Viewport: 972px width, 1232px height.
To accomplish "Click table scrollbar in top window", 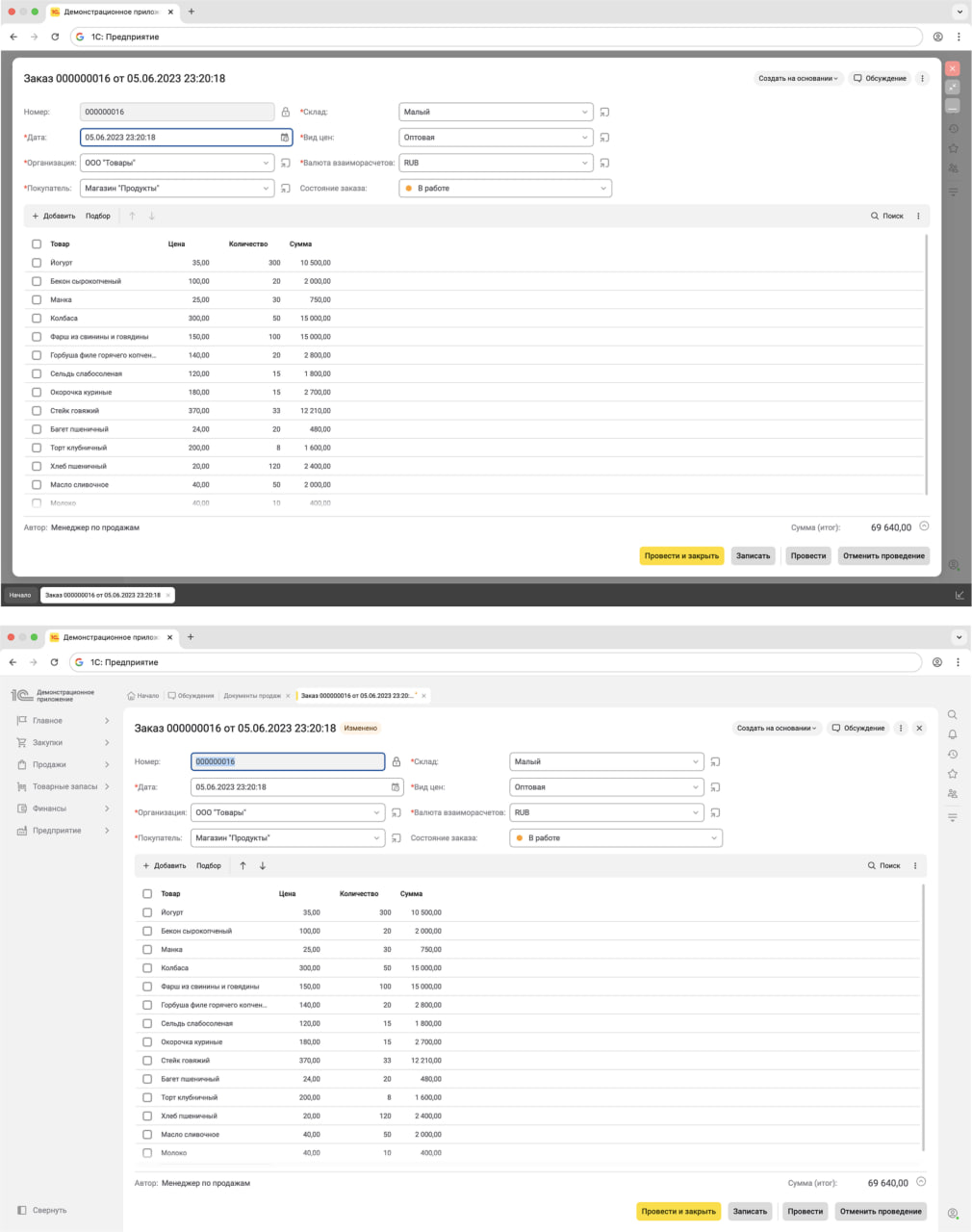I will coord(927,364).
